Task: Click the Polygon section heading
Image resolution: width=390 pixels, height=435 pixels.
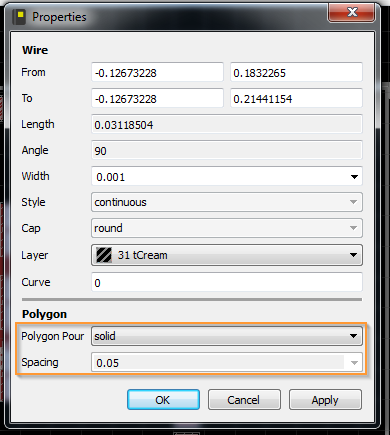Action: [44, 314]
